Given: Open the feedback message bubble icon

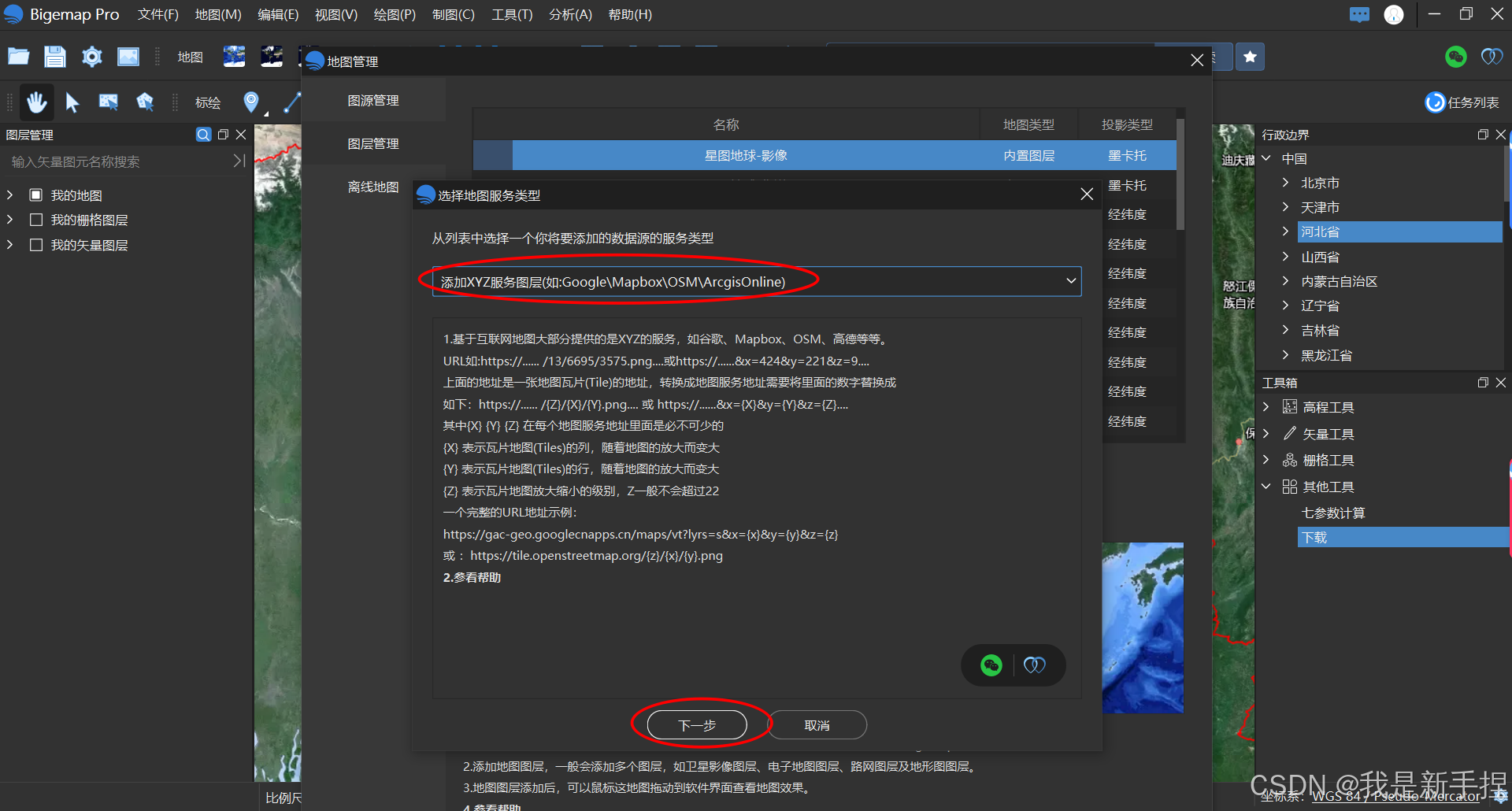Looking at the screenshot, I should click(1359, 14).
